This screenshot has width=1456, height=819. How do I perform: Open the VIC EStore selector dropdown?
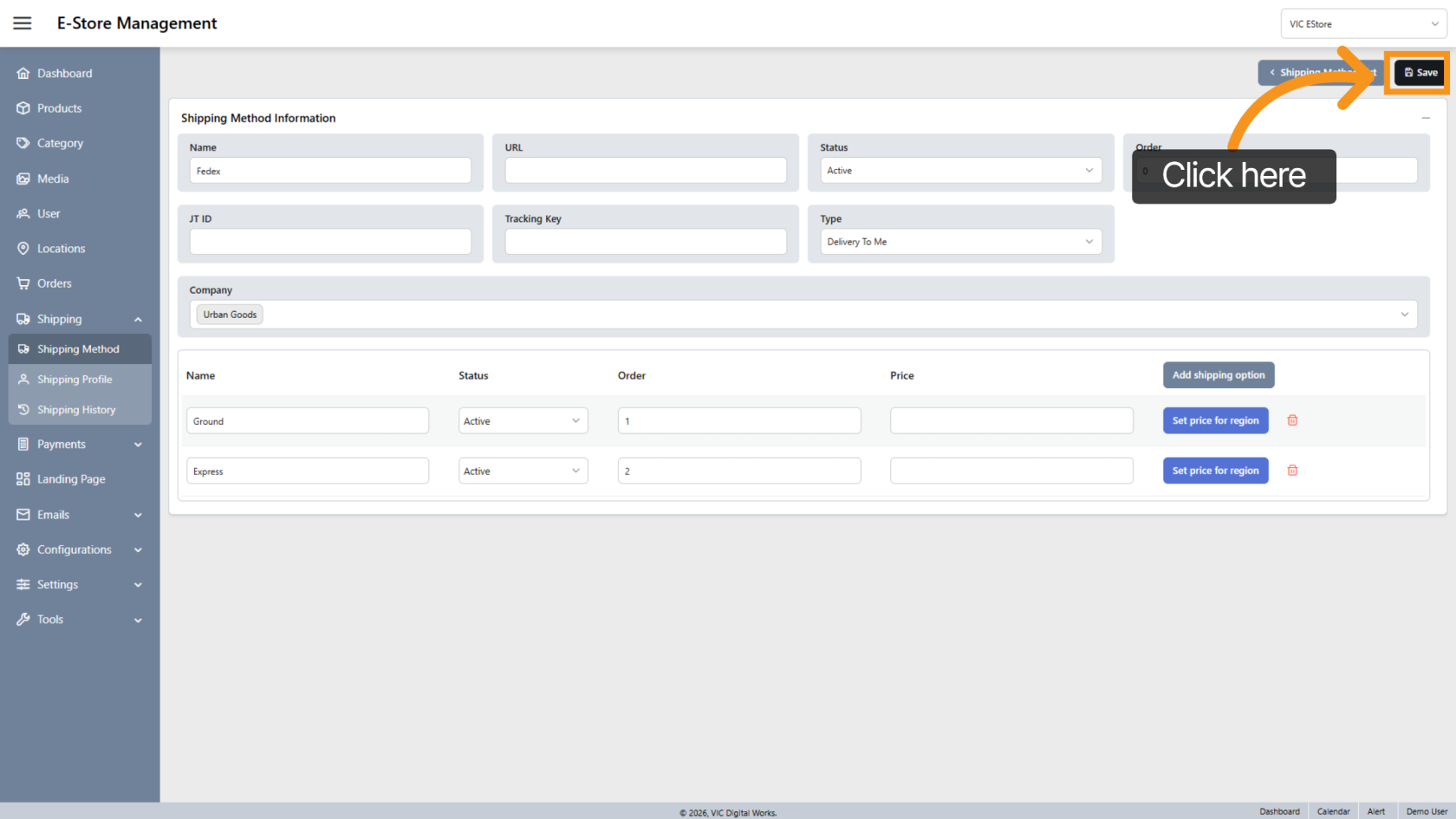[1363, 24]
